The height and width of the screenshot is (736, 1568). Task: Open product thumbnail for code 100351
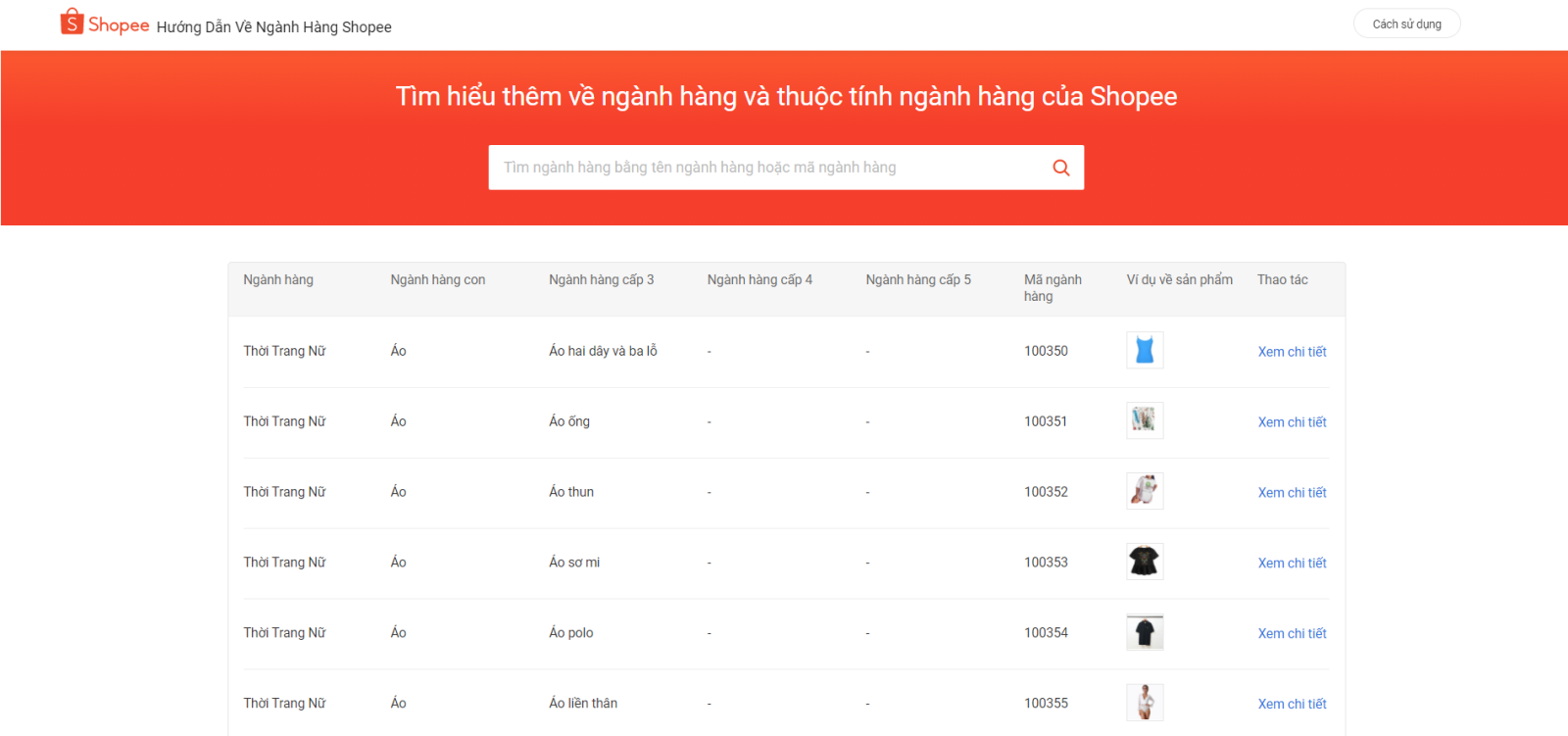pyautogui.click(x=1145, y=421)
